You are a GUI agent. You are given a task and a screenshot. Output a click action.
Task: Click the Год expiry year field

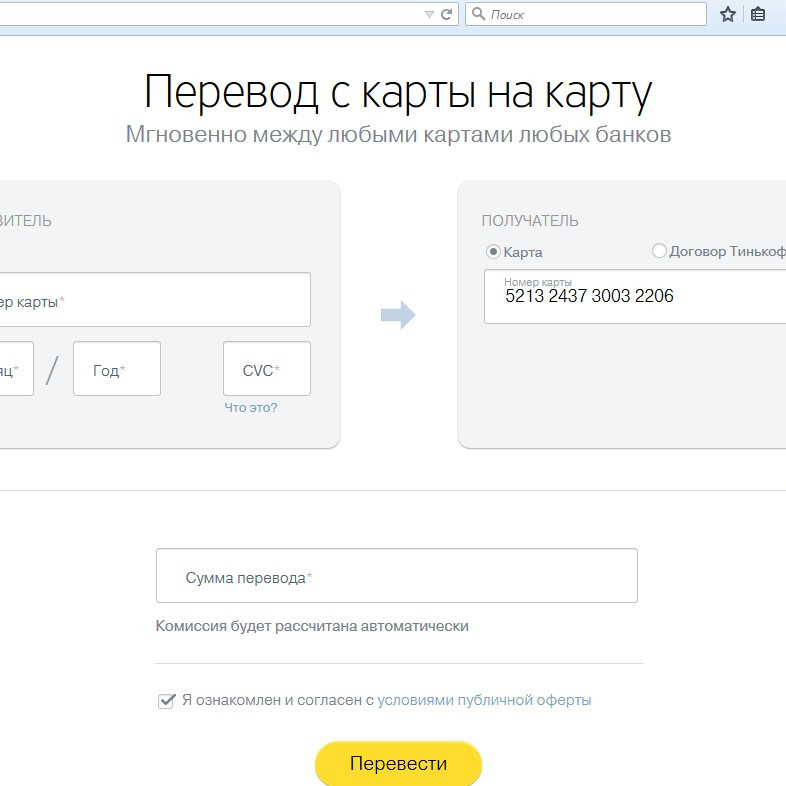click(x=117, y=369)
